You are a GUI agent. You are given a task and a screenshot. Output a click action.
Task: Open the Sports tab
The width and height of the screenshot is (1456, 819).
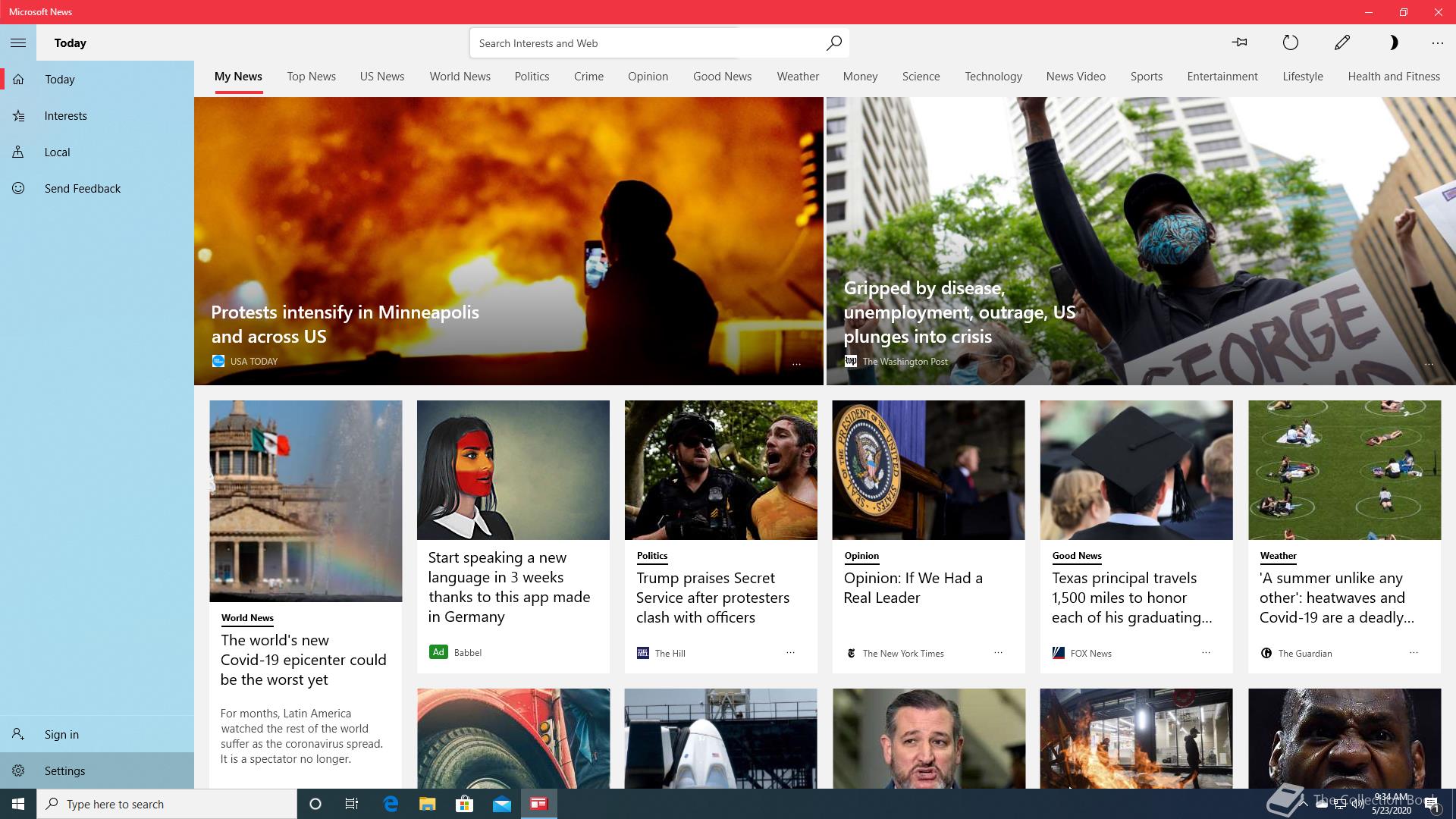click(x=1146, y=77)
